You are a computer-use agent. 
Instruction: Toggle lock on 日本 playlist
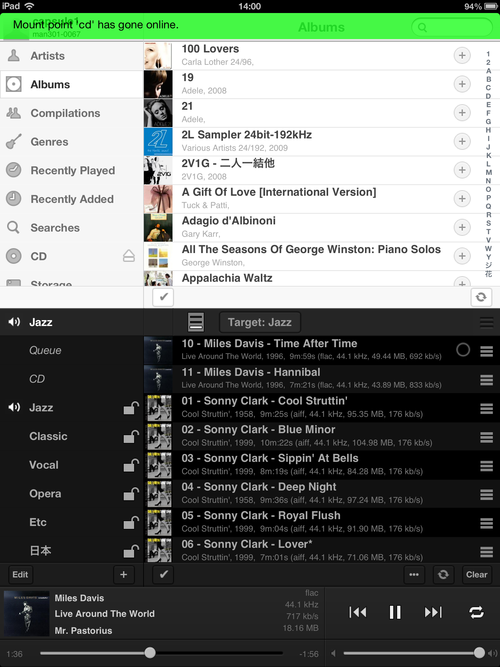[x=131, y=551]
